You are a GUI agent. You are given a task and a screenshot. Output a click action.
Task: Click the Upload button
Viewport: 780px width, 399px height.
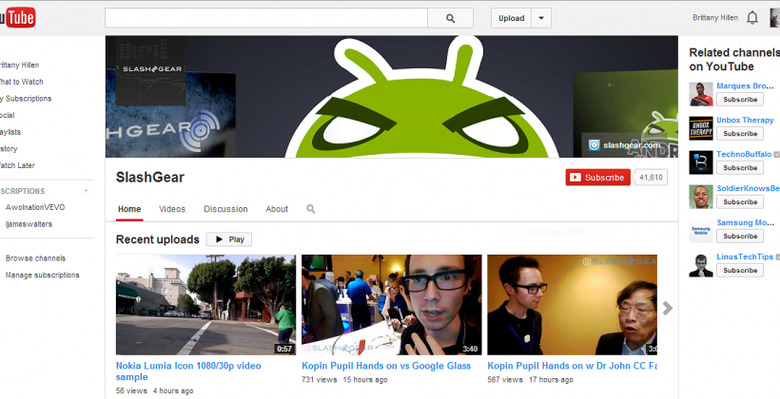coord(511,18)
